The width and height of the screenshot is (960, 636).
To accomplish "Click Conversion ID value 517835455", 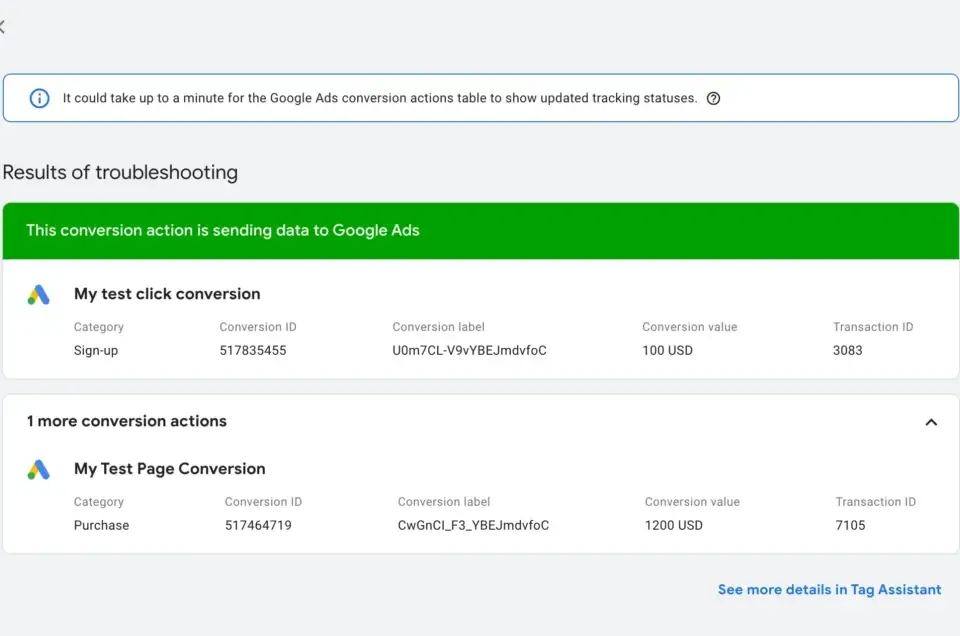I will [x=253, y=351].
